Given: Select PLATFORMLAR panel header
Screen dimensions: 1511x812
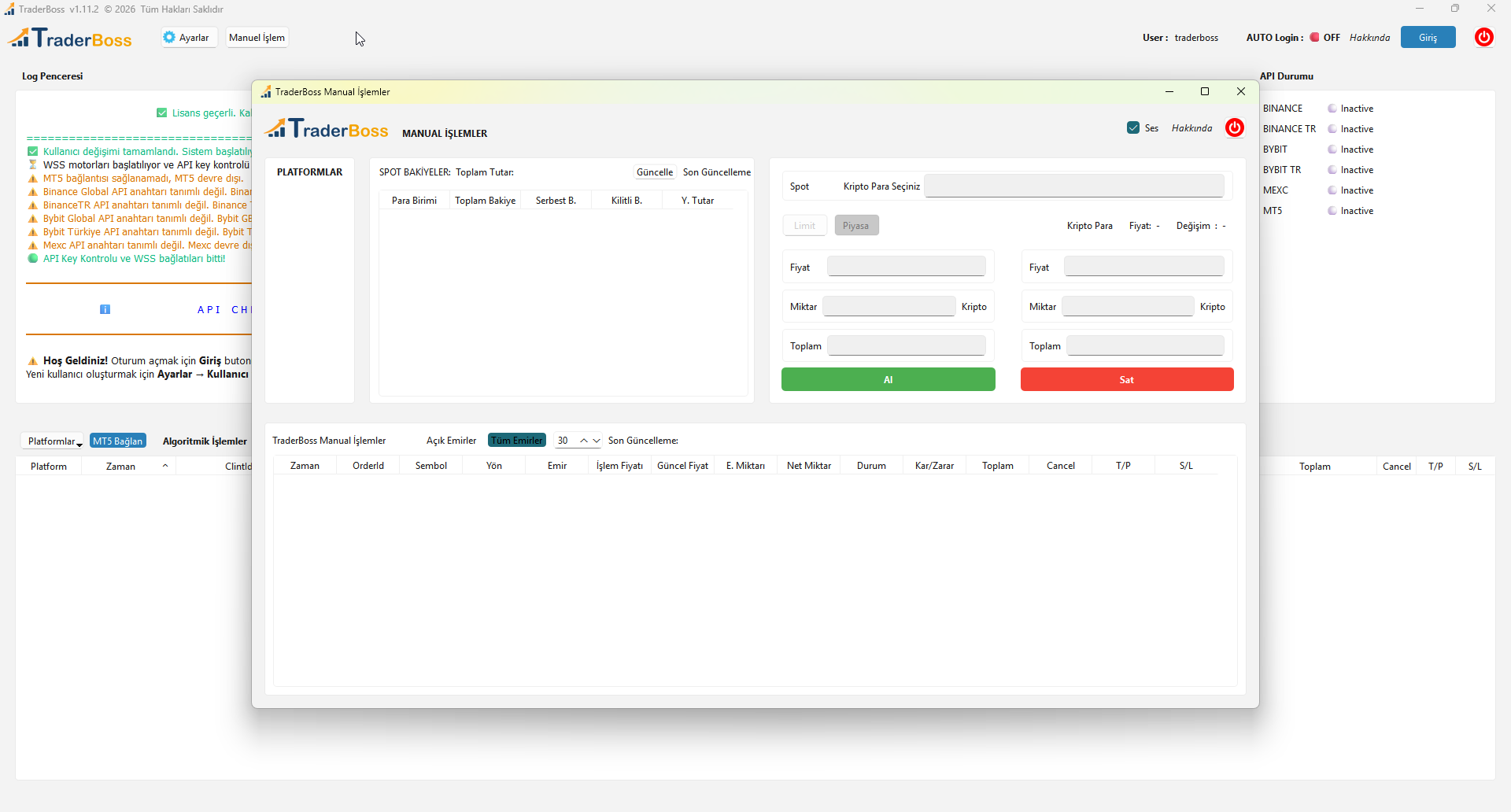Looking at the screenshot, I should pyautogui.click(x=309, y=172).
